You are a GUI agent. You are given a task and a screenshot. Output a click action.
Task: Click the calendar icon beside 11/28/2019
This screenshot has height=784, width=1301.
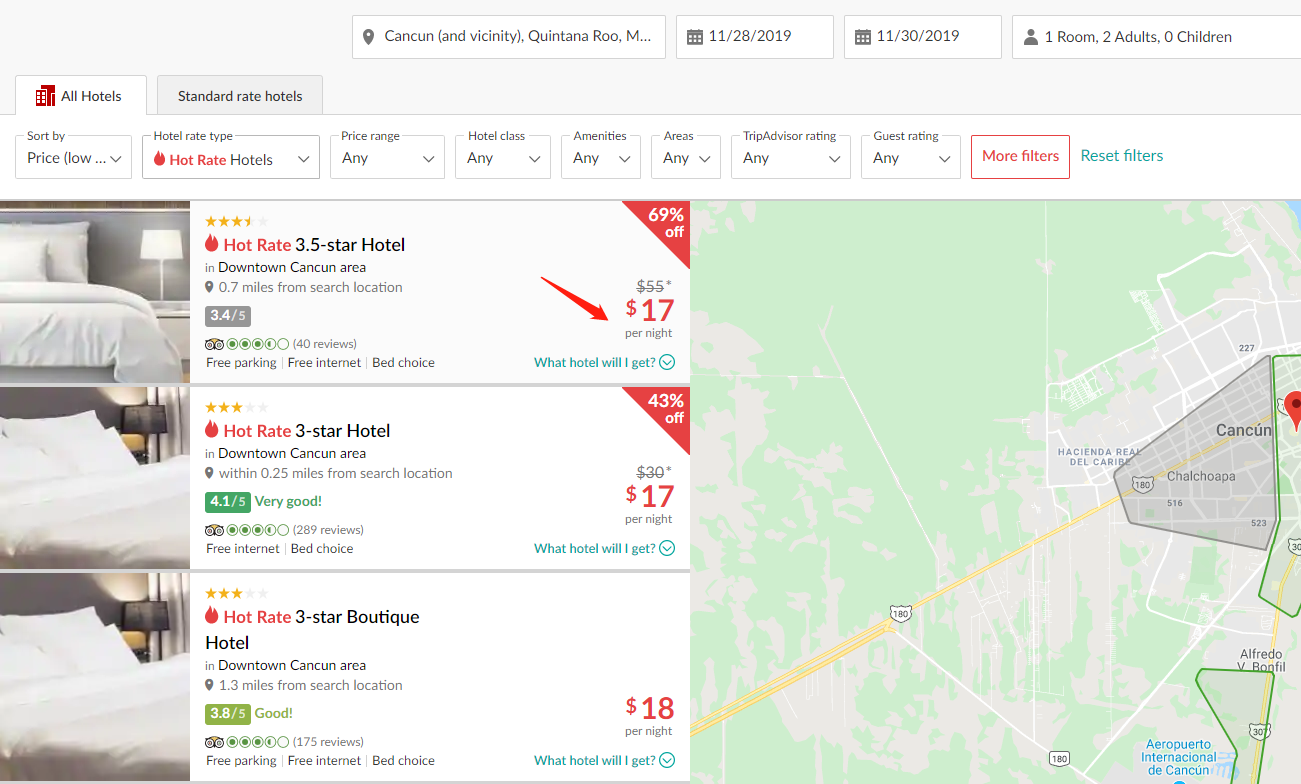click(x=695, y=37)
